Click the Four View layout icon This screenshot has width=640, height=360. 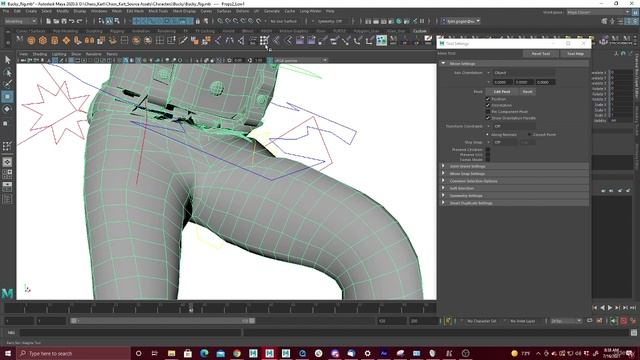coord(7,174)
